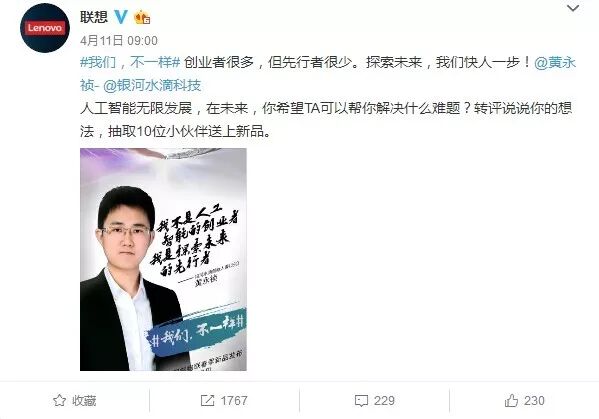
Task: Enlarge the attached poster image
Action: click(163, 259)
